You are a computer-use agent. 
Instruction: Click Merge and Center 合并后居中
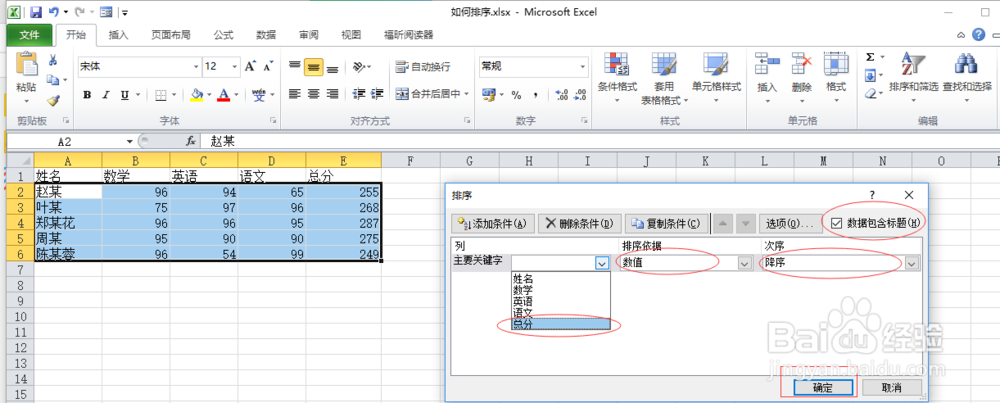pyautogui.click(x=432, y=94)
